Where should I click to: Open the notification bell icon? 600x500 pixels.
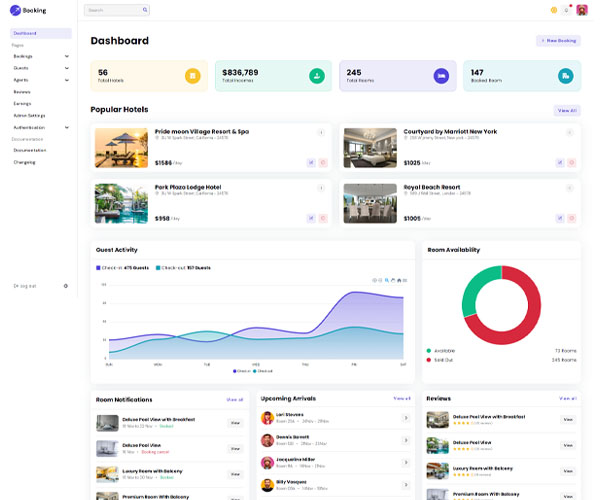566,10
